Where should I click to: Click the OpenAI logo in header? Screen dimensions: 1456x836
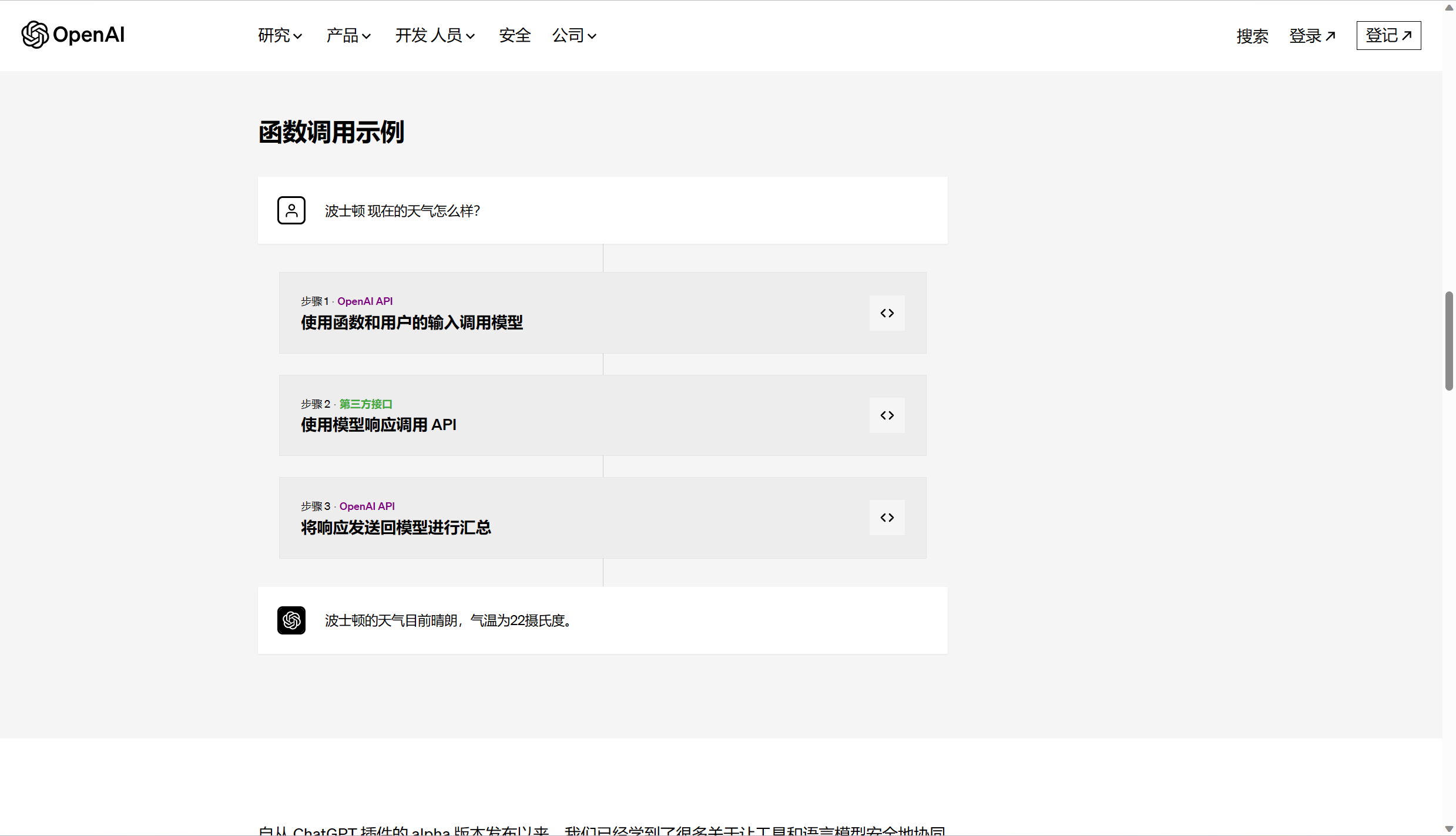pos(73,35)
